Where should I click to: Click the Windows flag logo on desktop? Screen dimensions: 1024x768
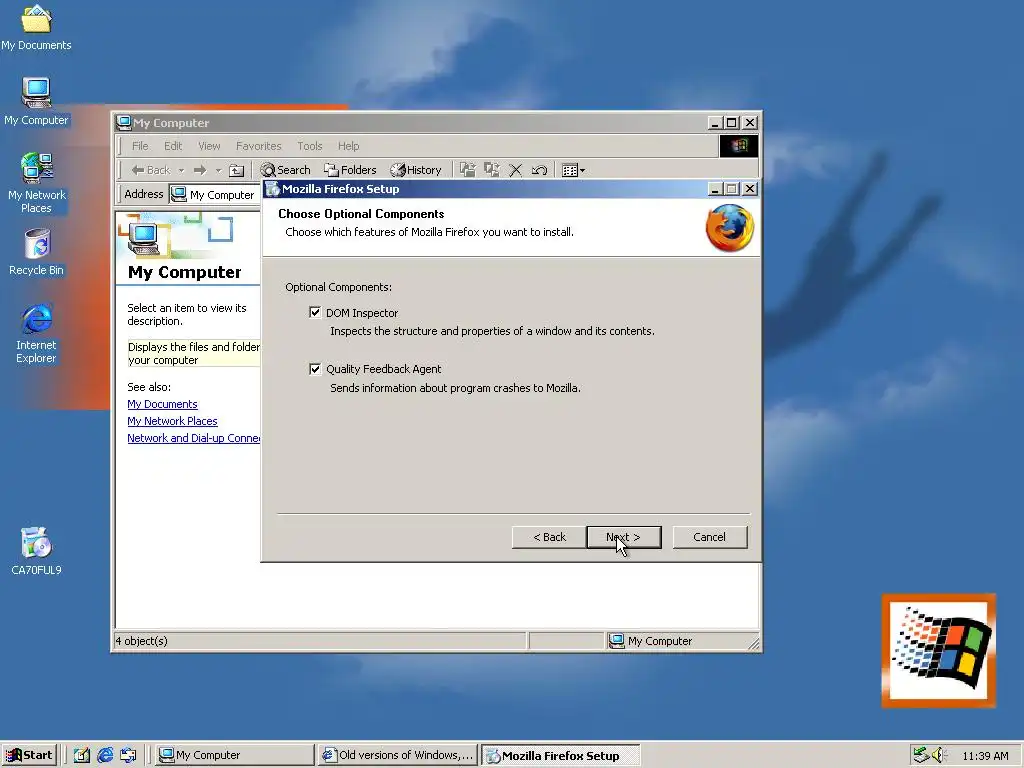939,650
